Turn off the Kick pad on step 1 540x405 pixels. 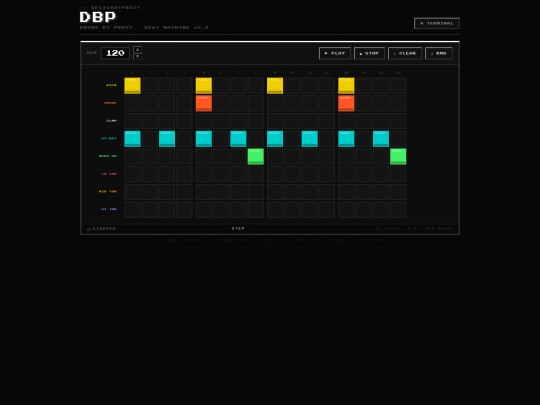tap(133, 86)
